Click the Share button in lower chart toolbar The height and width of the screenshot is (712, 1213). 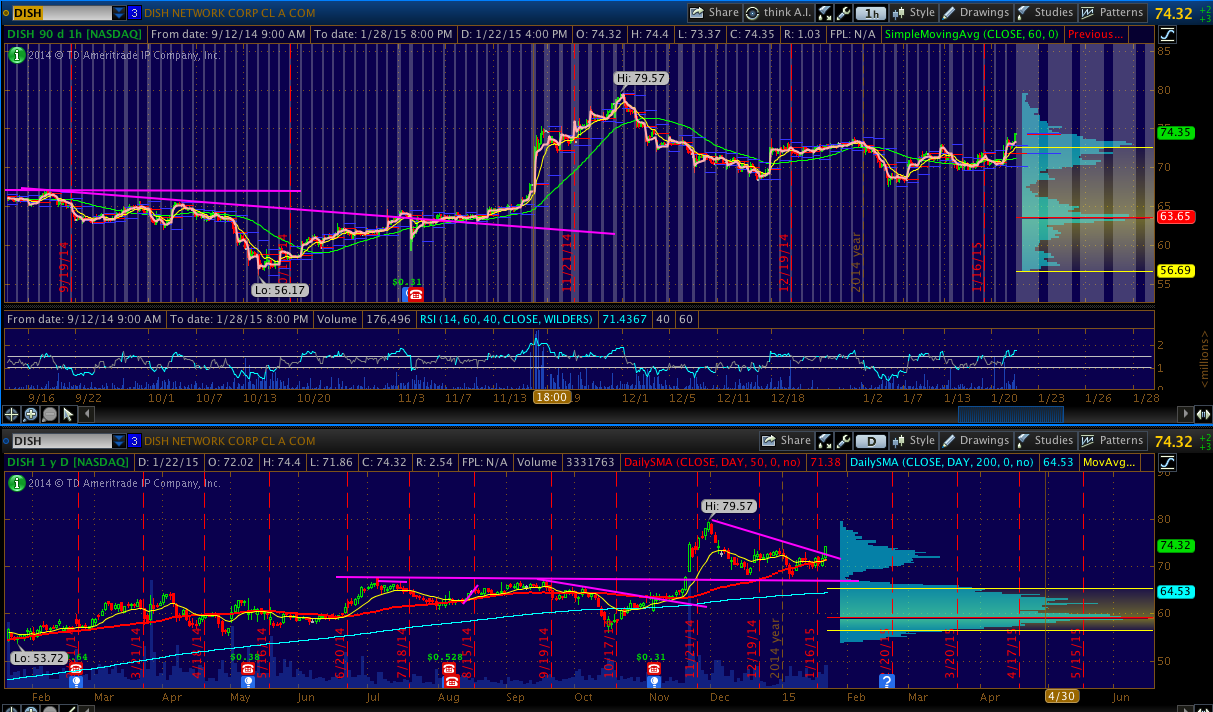pyautogui.click(x=786, y=440)
